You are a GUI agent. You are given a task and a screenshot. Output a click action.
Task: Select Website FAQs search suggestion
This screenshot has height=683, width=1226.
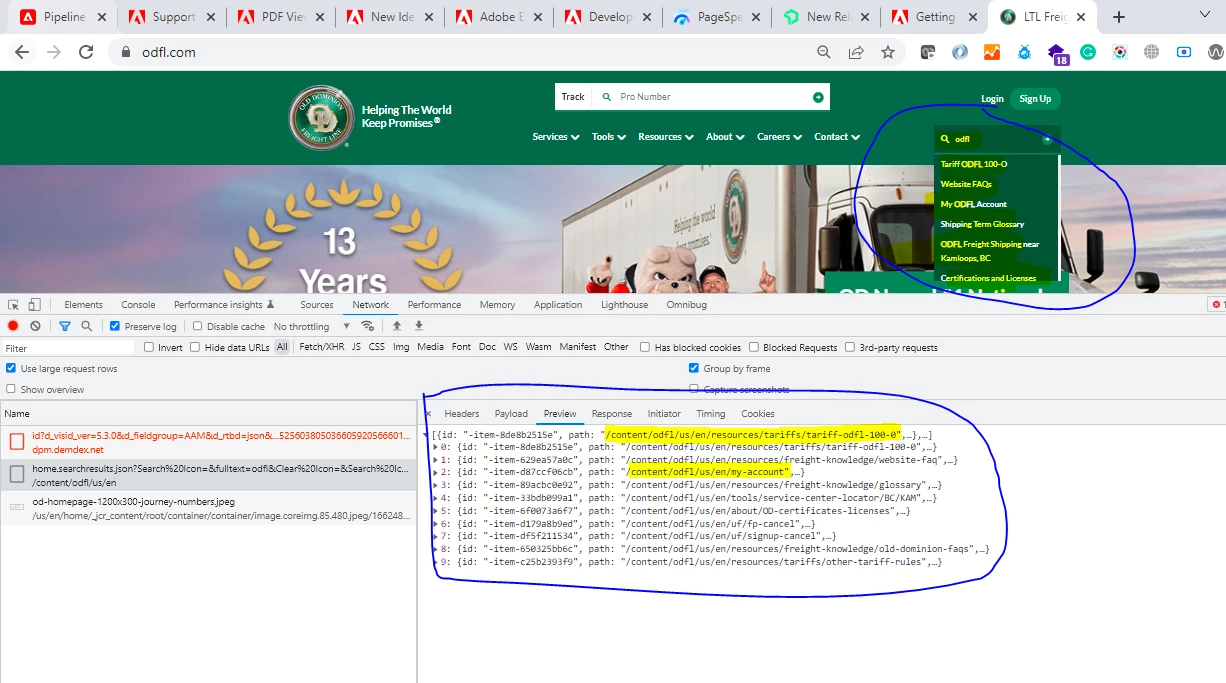coord(966,184)
